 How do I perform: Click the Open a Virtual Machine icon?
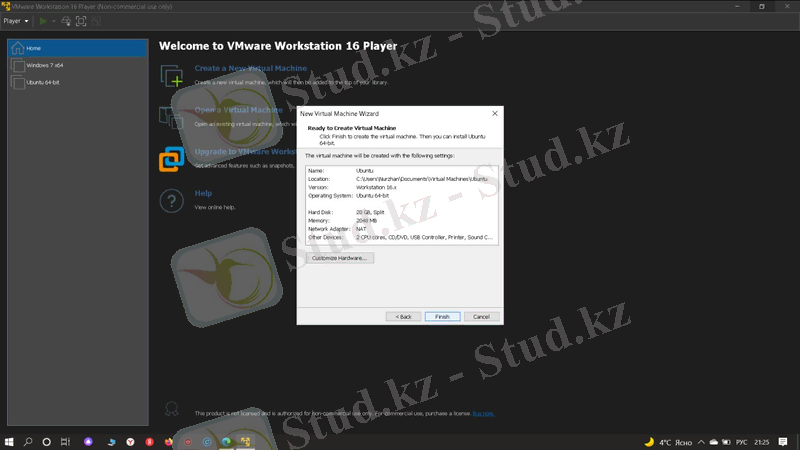coord(171,117)
